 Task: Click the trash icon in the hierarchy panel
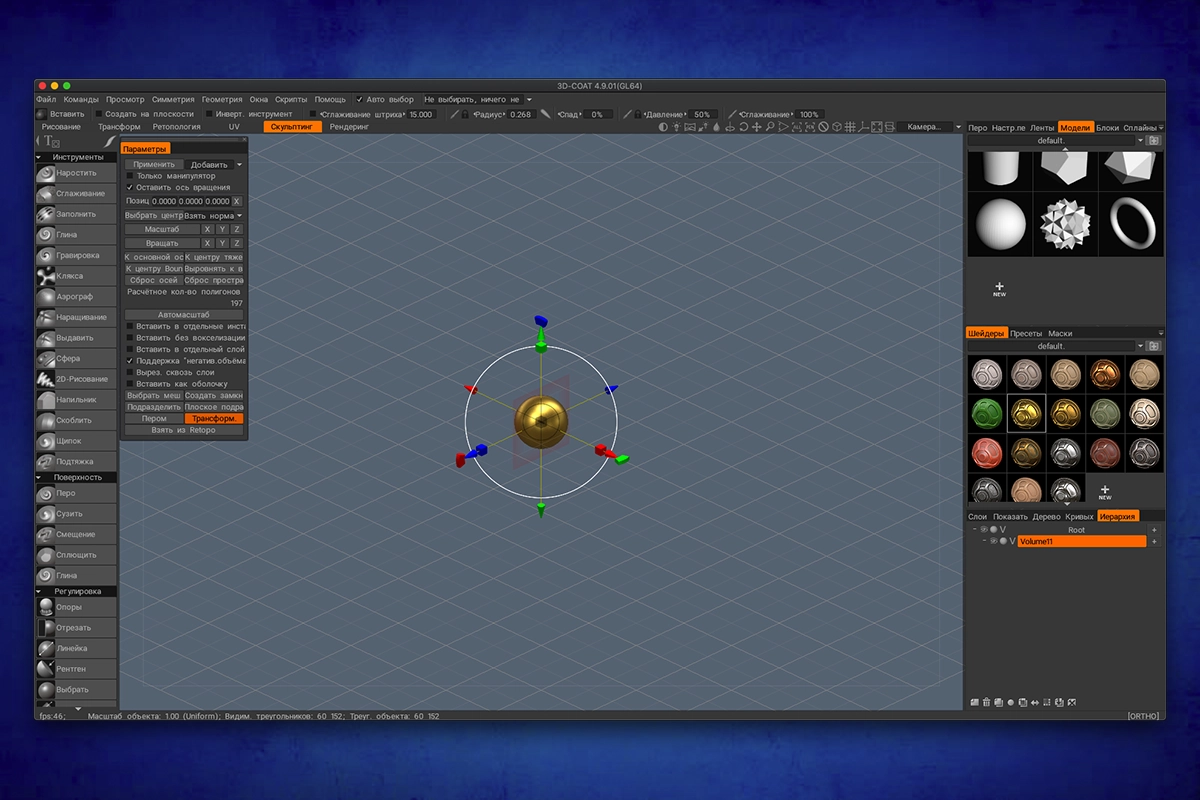986,702
